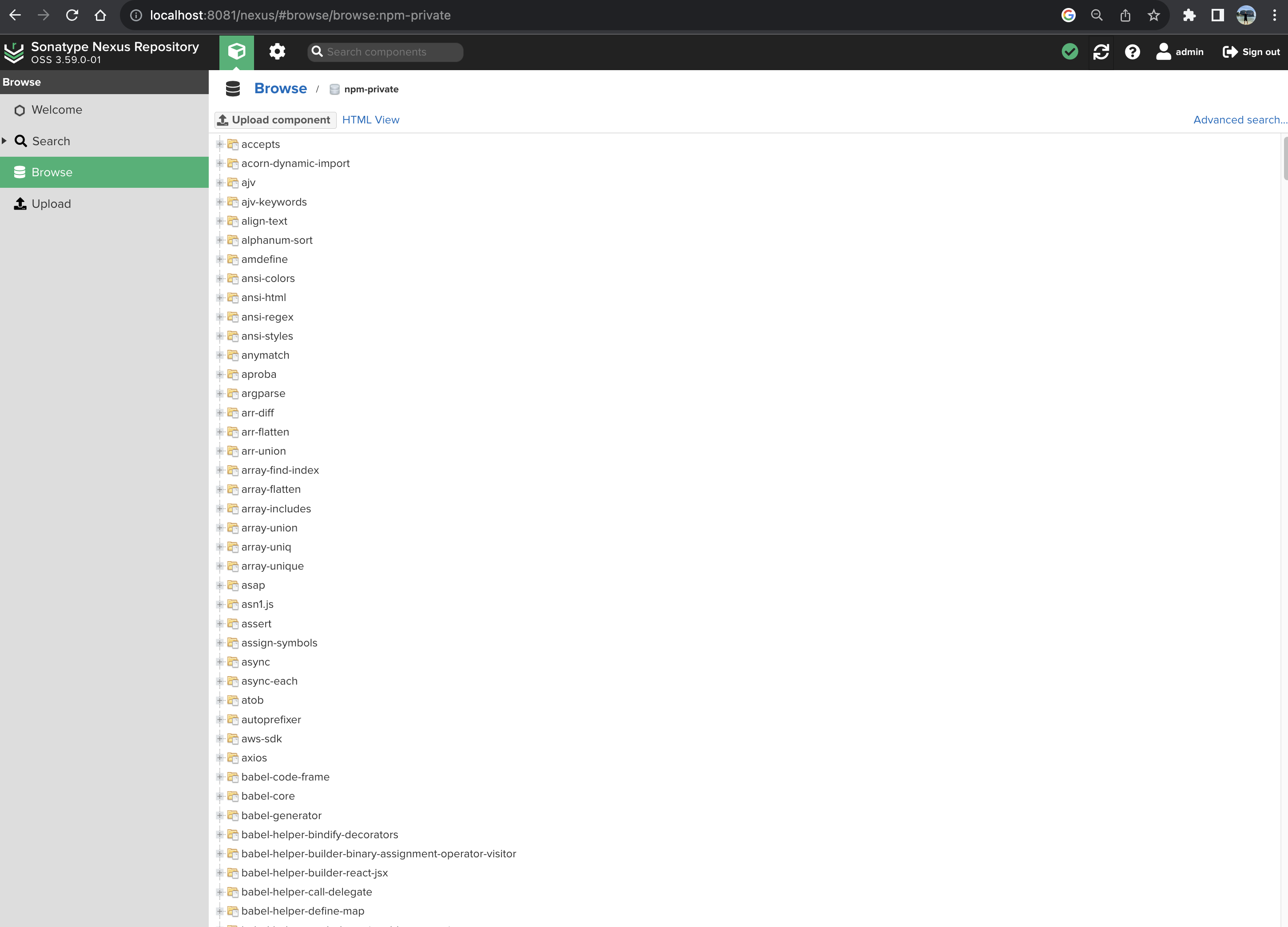
Task: Click the refresh icon in Nexus header
Action: click(1101, 51)
